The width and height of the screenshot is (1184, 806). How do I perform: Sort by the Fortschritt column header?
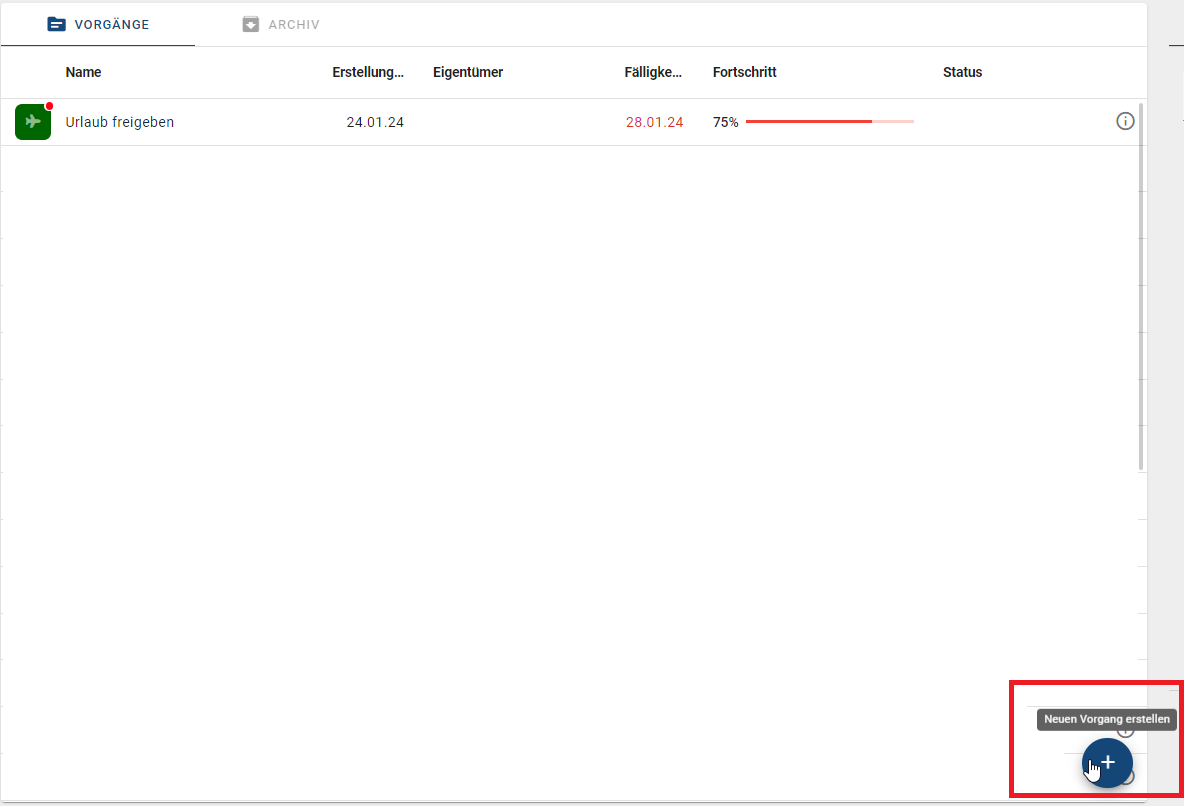(744, 72)
